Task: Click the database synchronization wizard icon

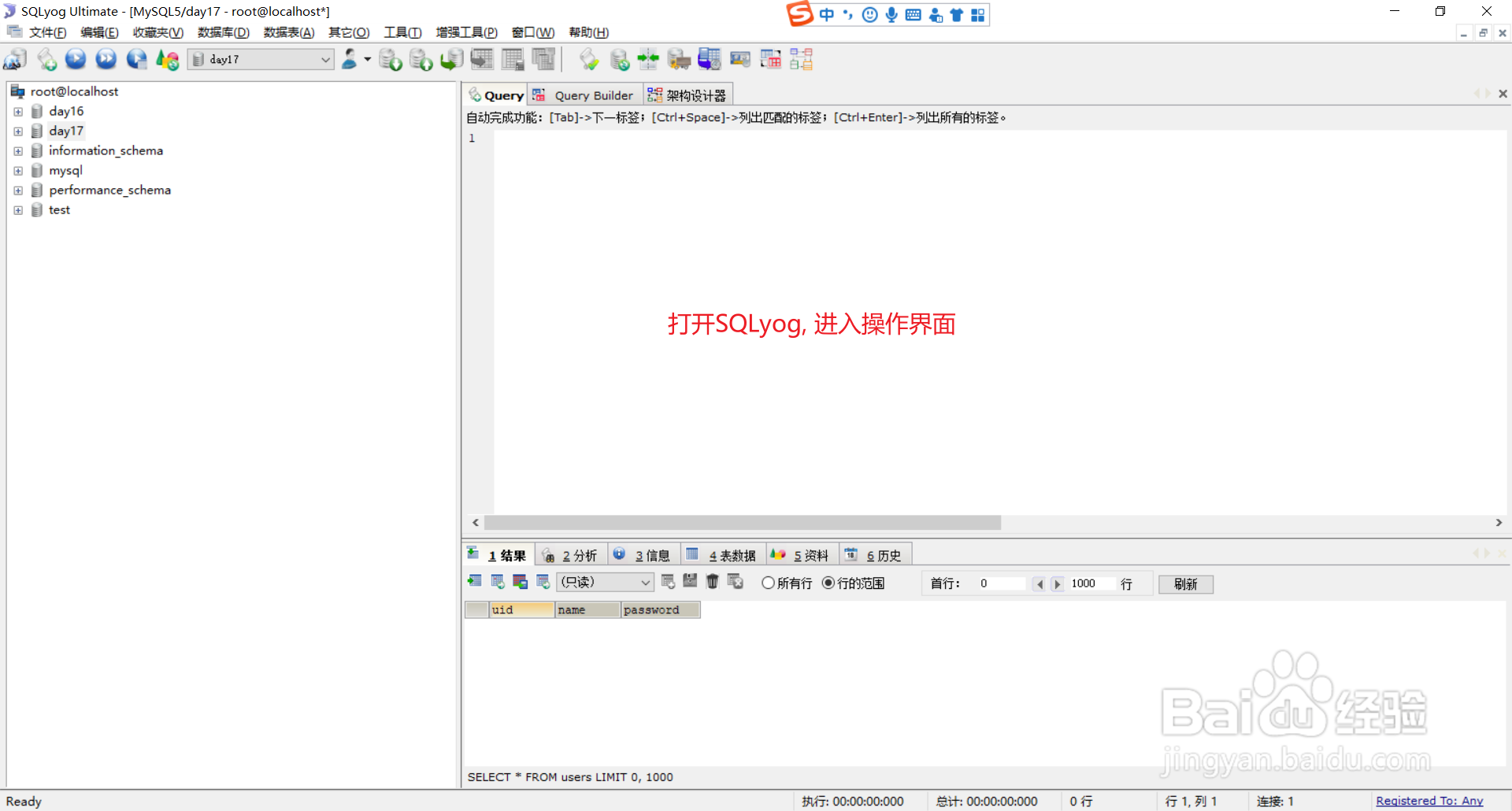Action: (x=620, y=59)
